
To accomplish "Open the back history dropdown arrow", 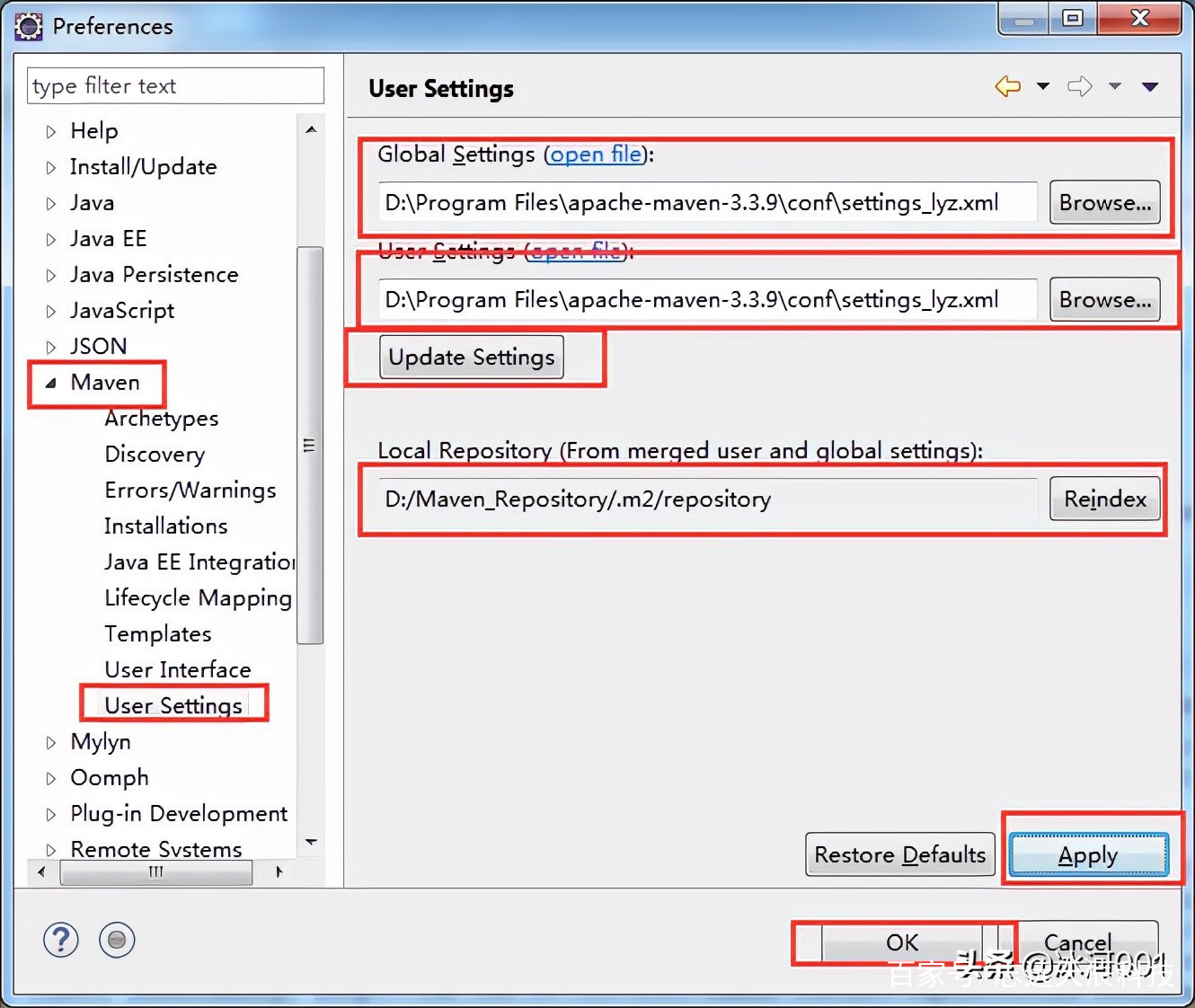I will tap(1043, 86).
